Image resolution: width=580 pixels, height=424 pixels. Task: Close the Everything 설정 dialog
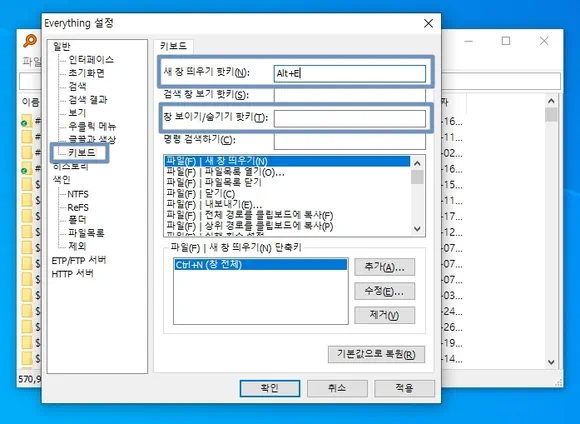pos(428,23)
